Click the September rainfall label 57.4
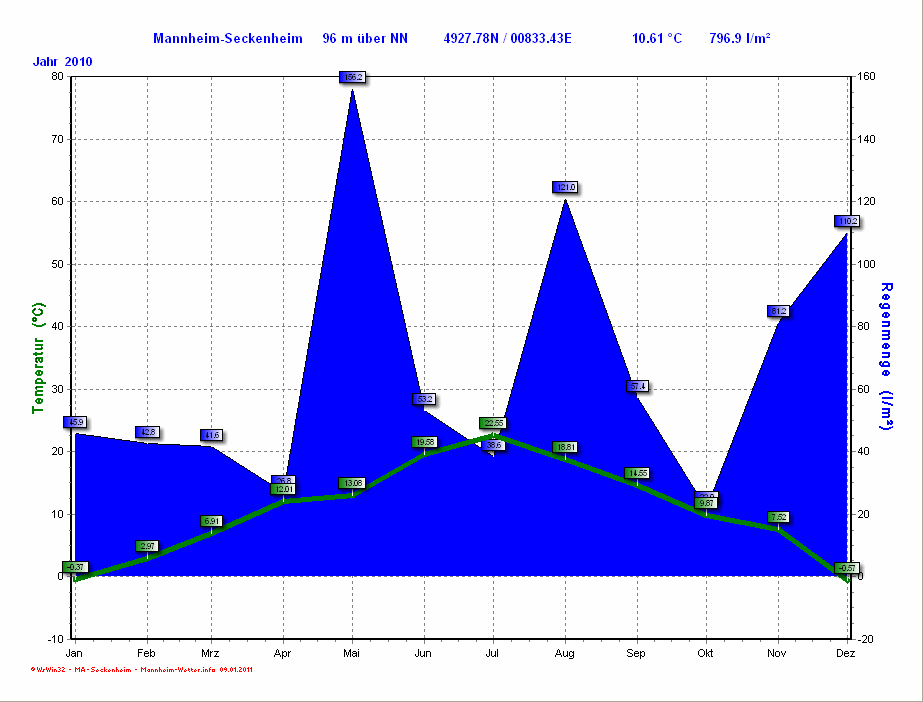 click(x=638, y=386)
